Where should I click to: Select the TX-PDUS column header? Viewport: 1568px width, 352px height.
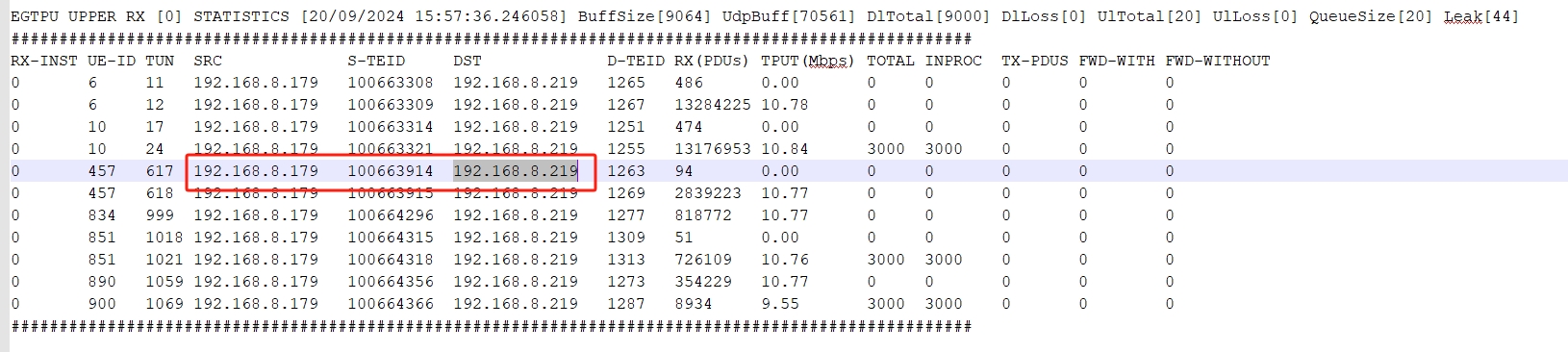1035,61
